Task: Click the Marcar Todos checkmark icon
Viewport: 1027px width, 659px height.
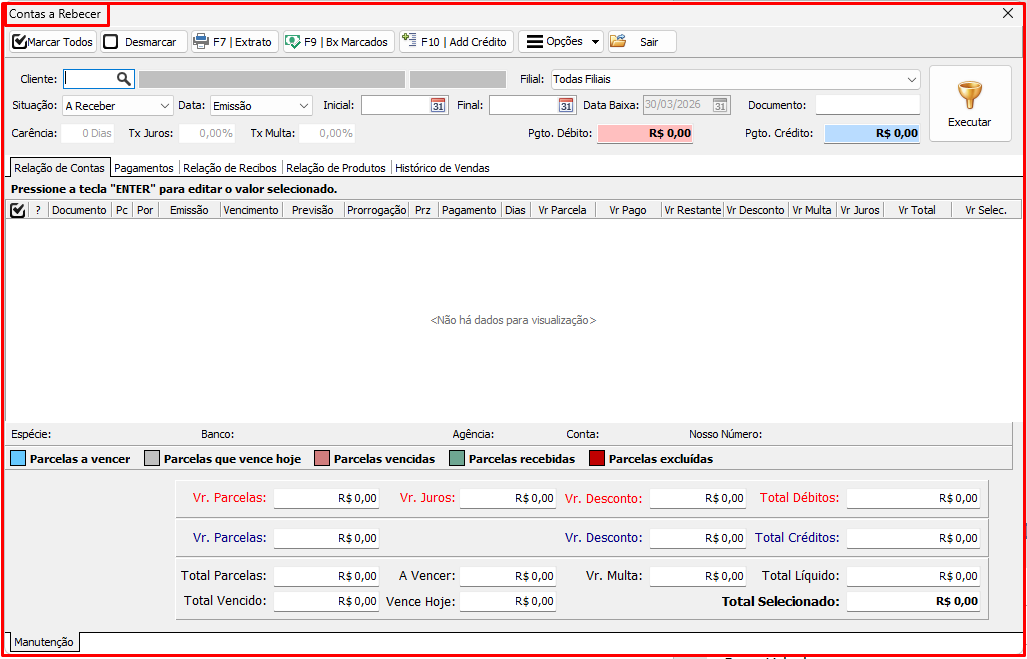Action: coord(19,42)
